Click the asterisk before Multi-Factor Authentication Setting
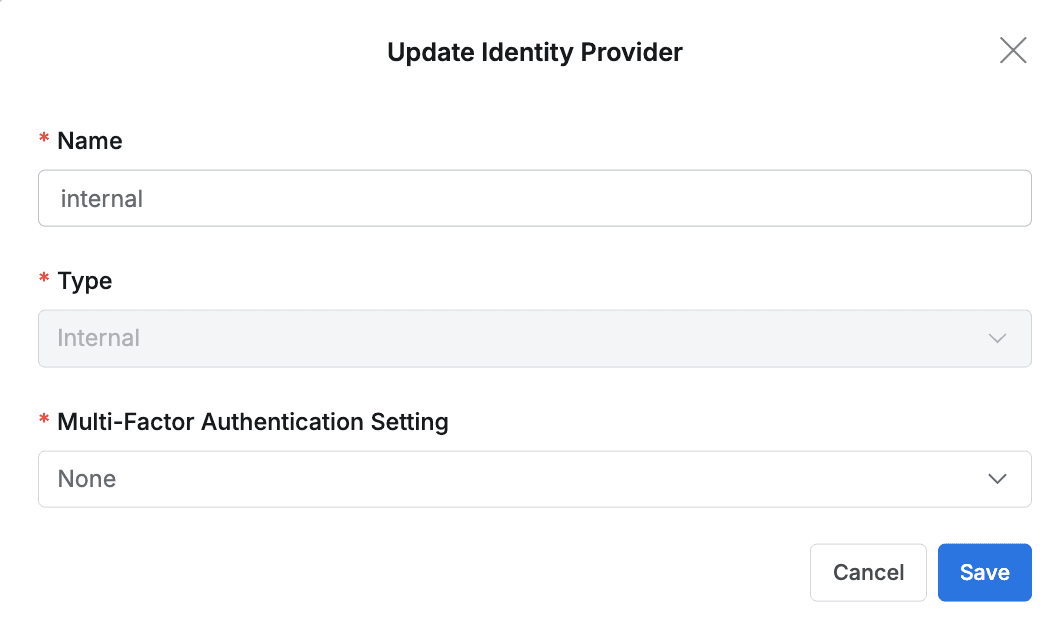Viewport: 1064px width, 632px height. [x=43, y=422]
